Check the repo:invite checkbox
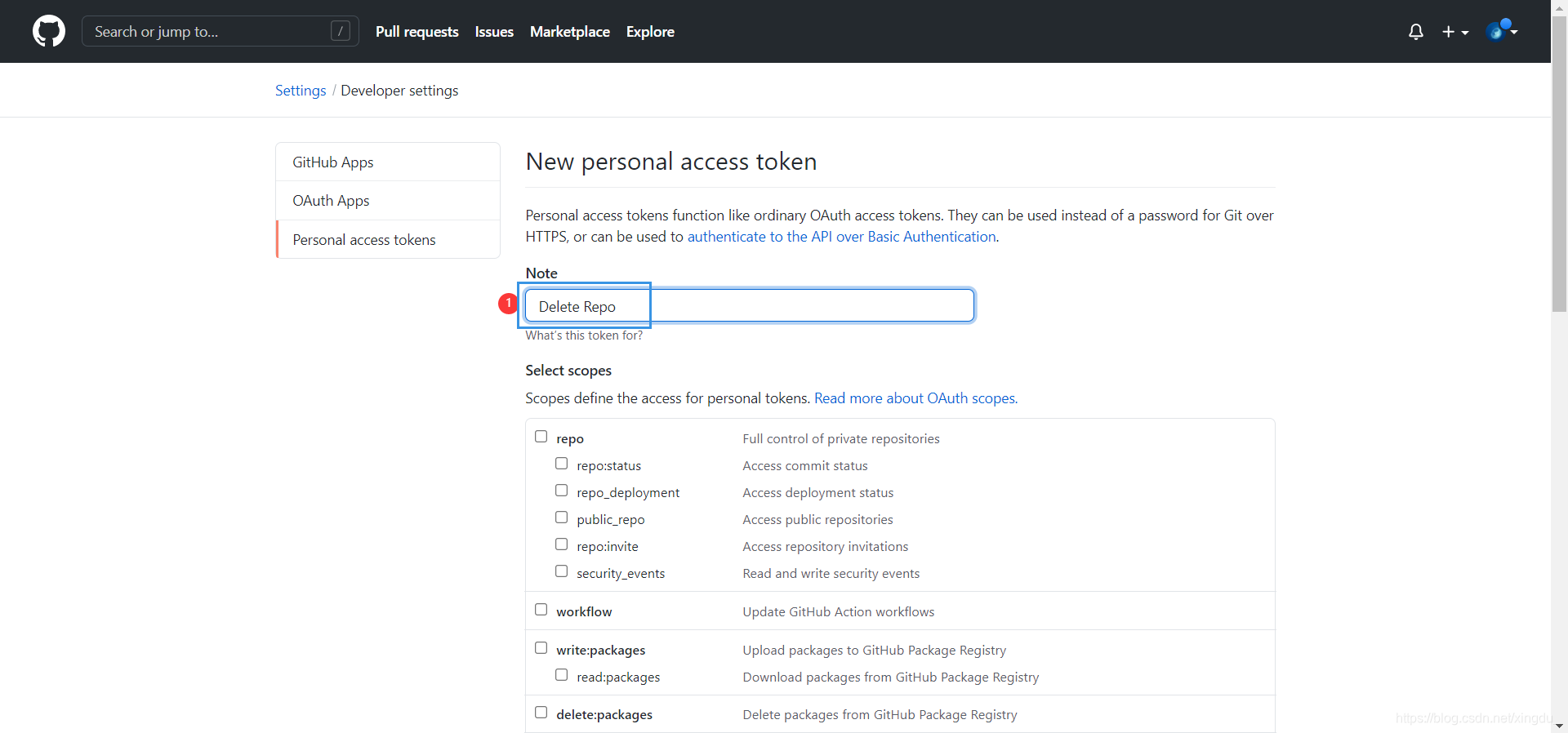 561,544
